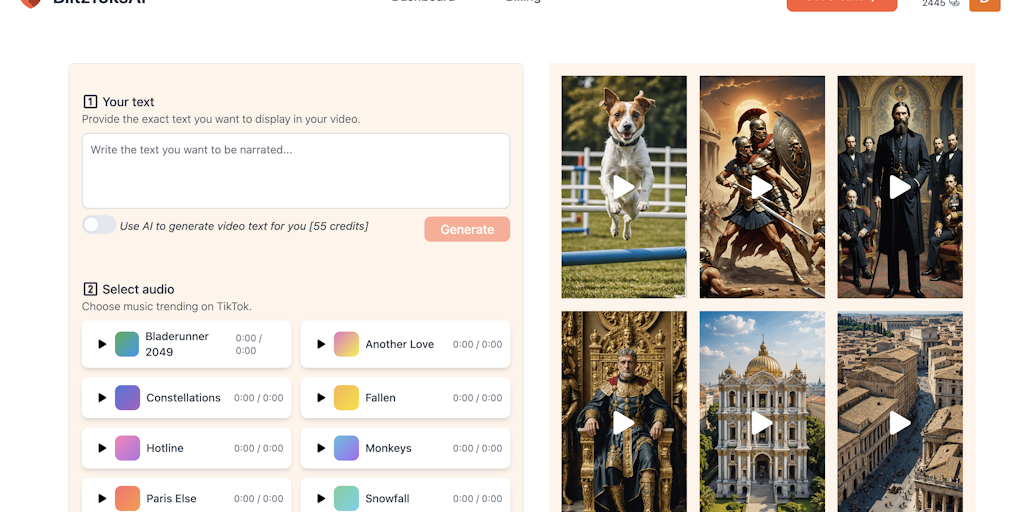
Task: Click the green-blue Bladerunner 2049 cover icon
Action: pos(127,344)
